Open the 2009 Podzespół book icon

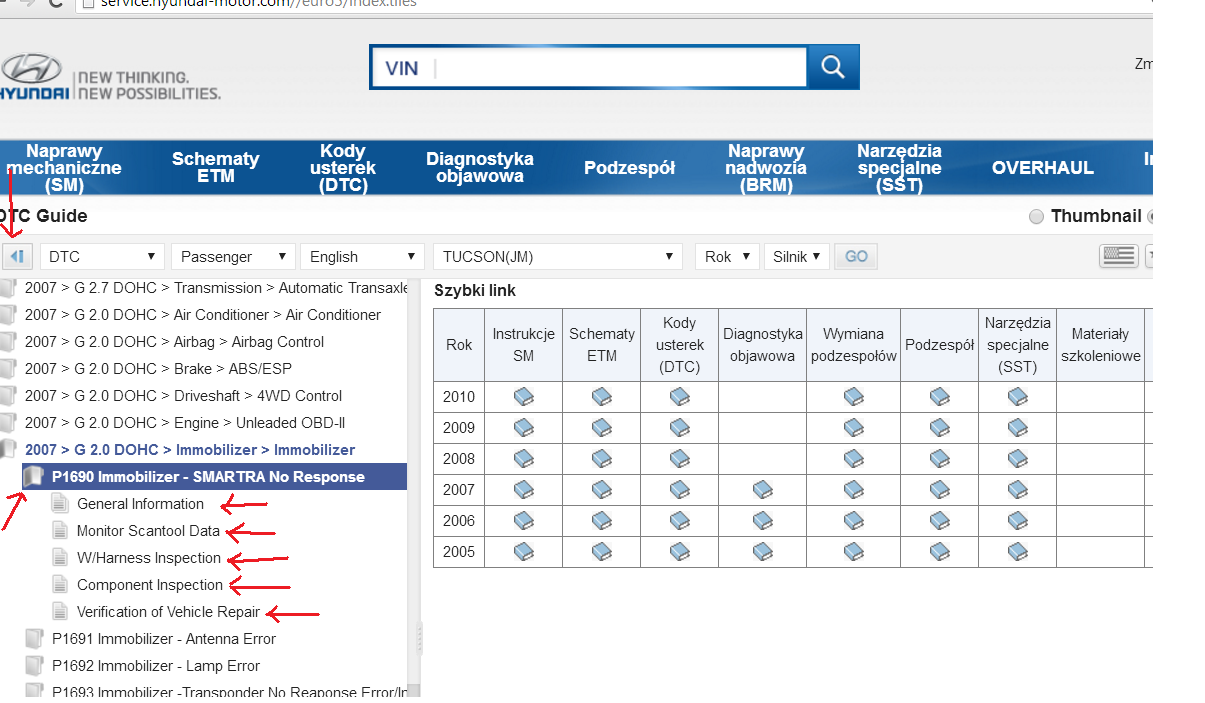coord(939,428)
